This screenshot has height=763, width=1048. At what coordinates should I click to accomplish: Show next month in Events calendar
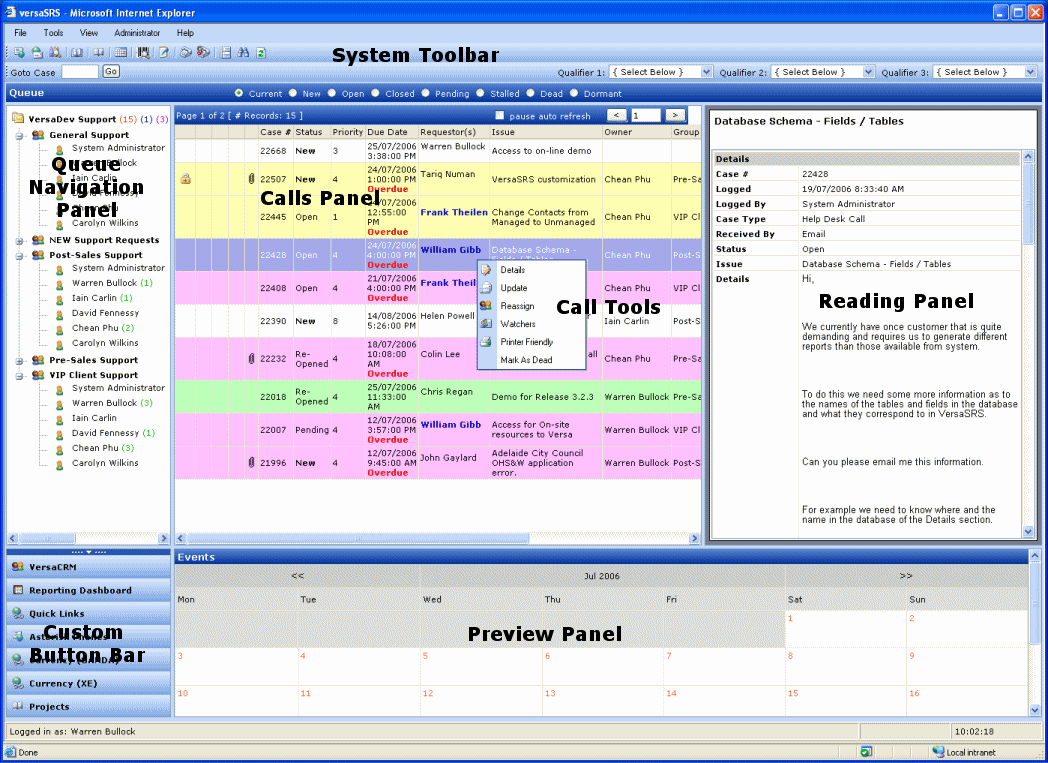[906, 575]
